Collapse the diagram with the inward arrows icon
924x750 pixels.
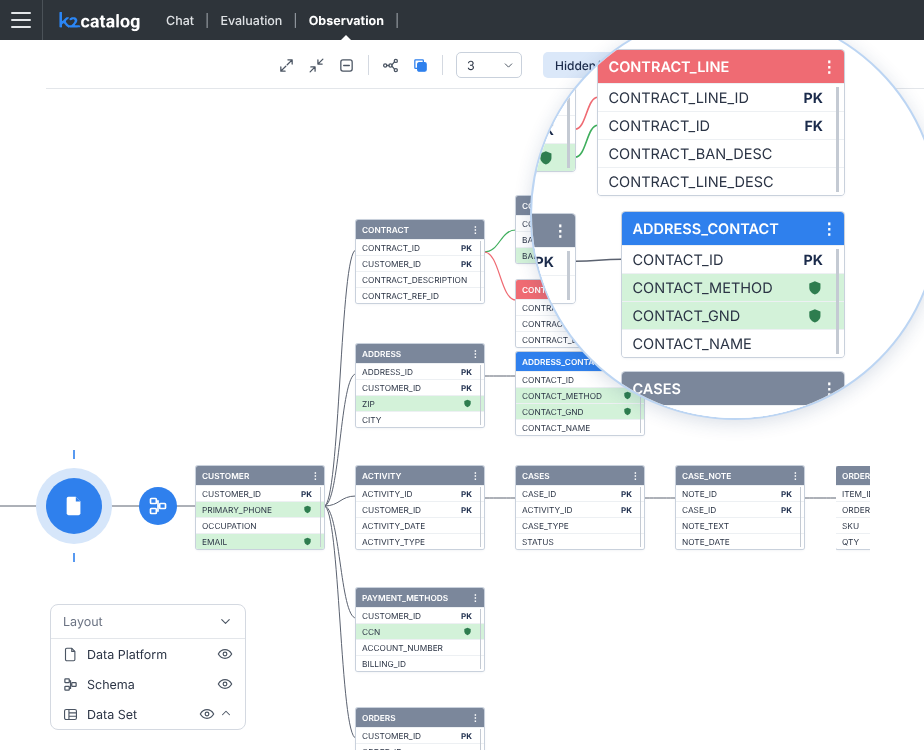click(316, 65)
